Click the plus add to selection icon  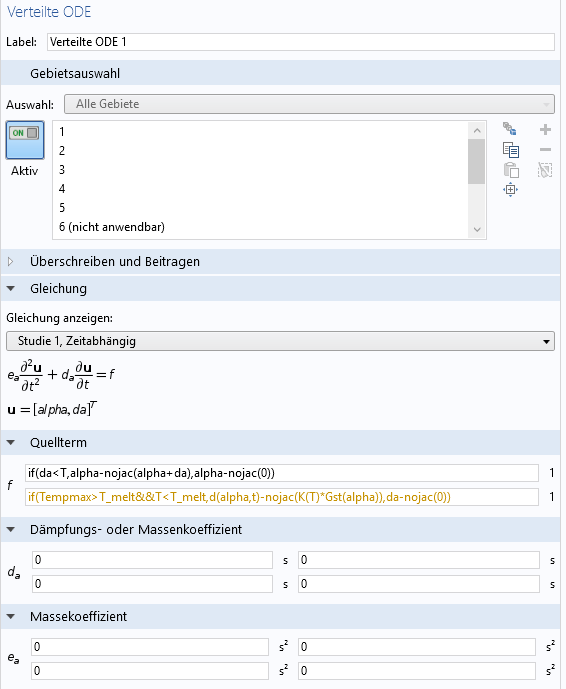point(545,129)
